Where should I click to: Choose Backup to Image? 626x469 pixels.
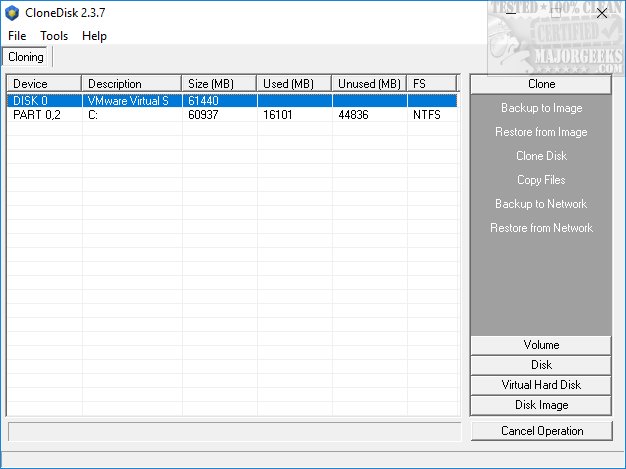tap(541, 108)
